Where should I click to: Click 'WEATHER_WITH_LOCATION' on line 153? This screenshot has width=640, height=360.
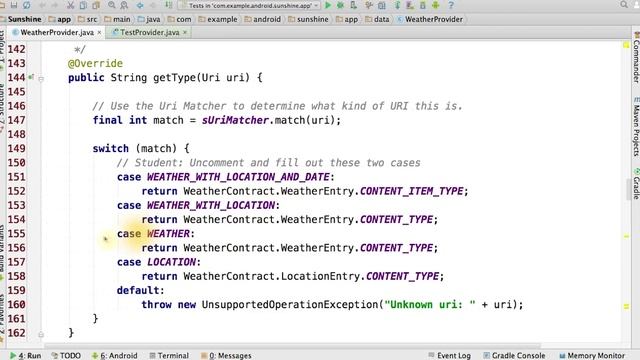(211, 205)
